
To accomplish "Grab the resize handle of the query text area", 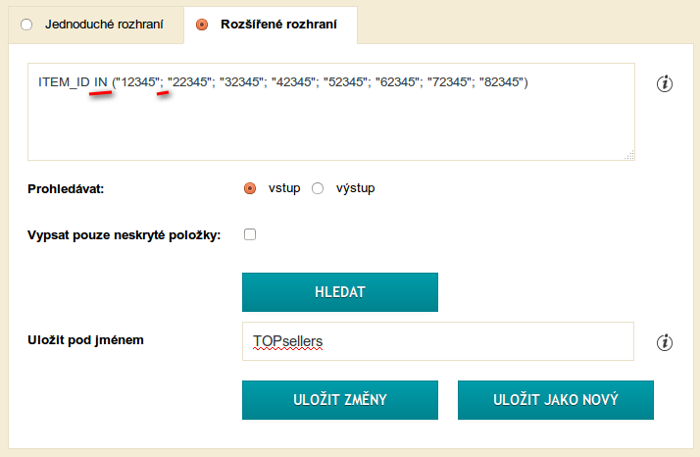I will pyautogui.click(x=630, y=155).
